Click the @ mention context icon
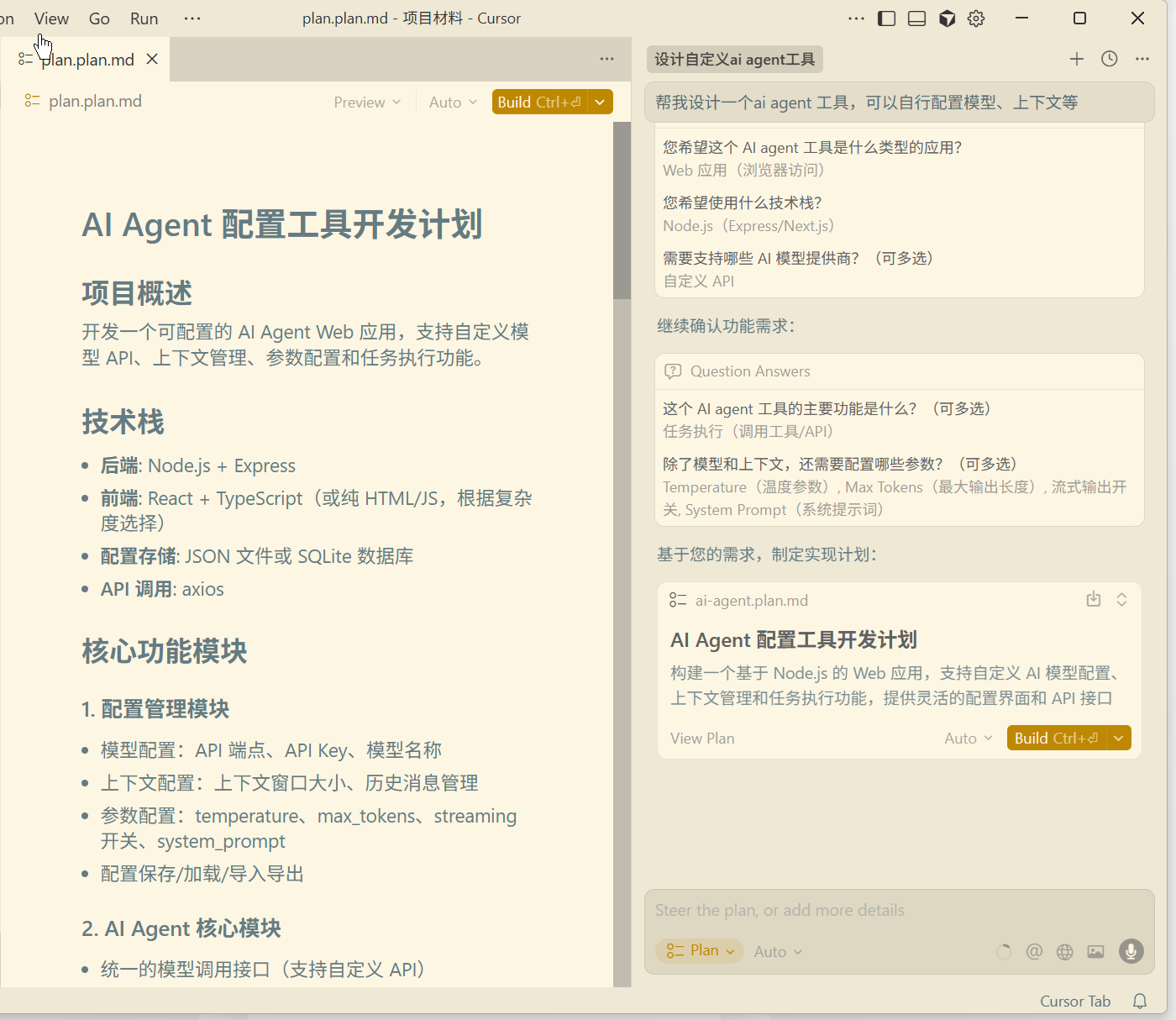Image resolution: width=1176 pixels, height=1020 pixels. (1034, 951)
